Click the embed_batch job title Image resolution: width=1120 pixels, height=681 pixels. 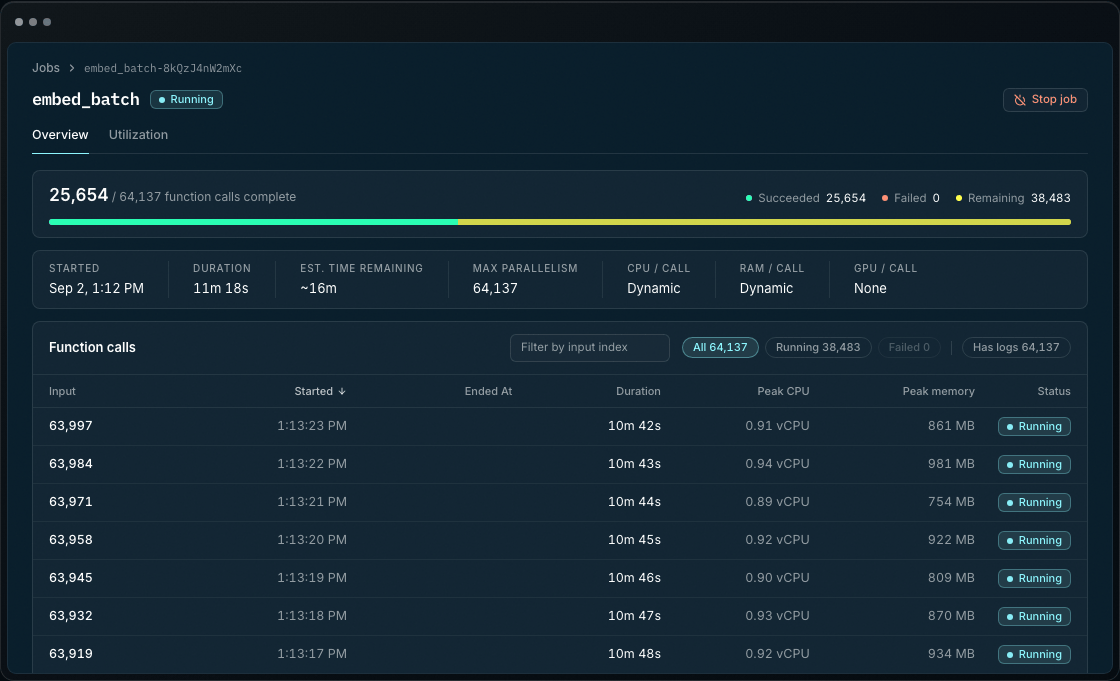click(86, 99)
